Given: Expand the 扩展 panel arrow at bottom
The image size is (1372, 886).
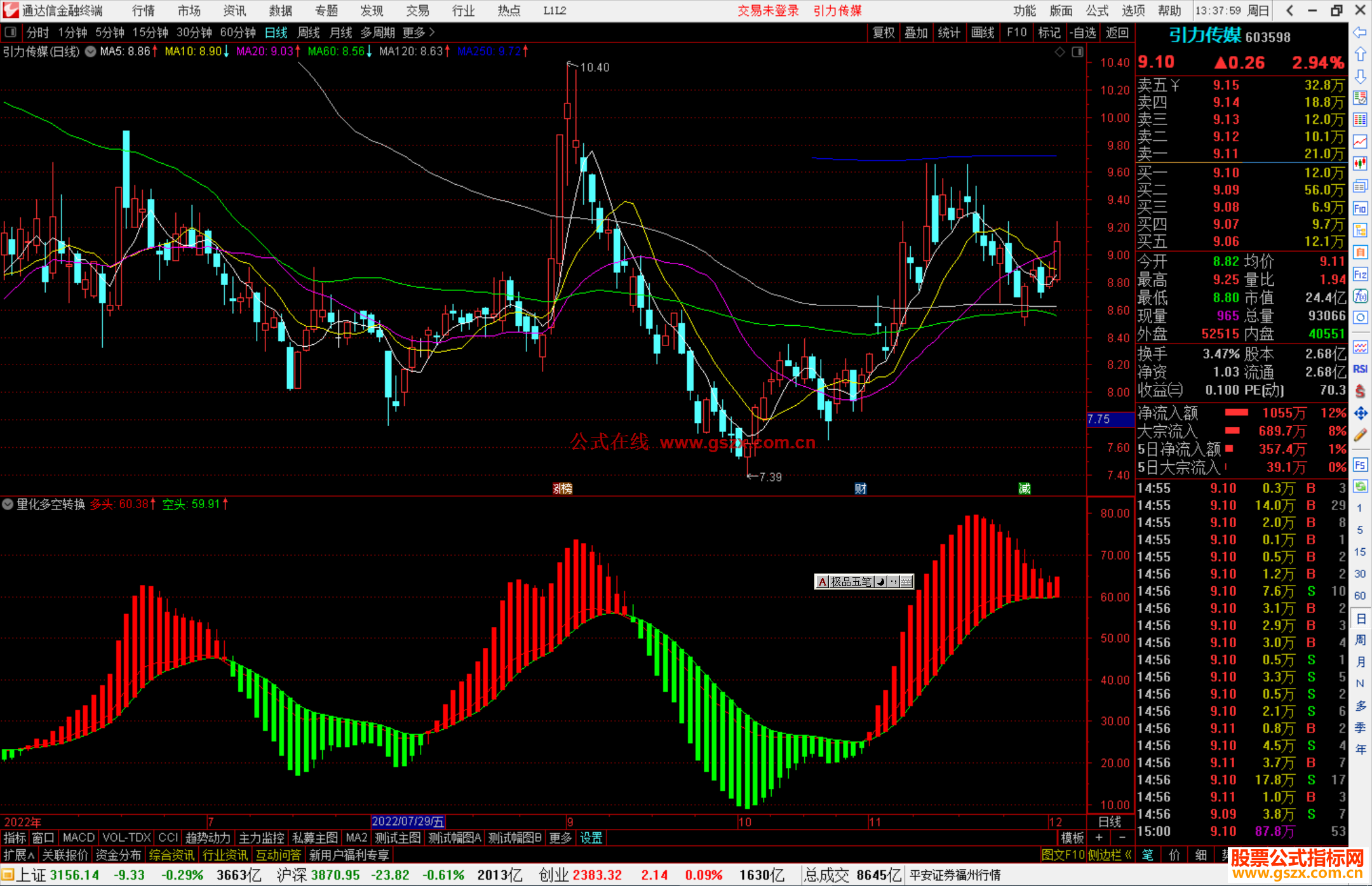Looking at the screenshot, I should pyautogui.click(x=18, y=855).
